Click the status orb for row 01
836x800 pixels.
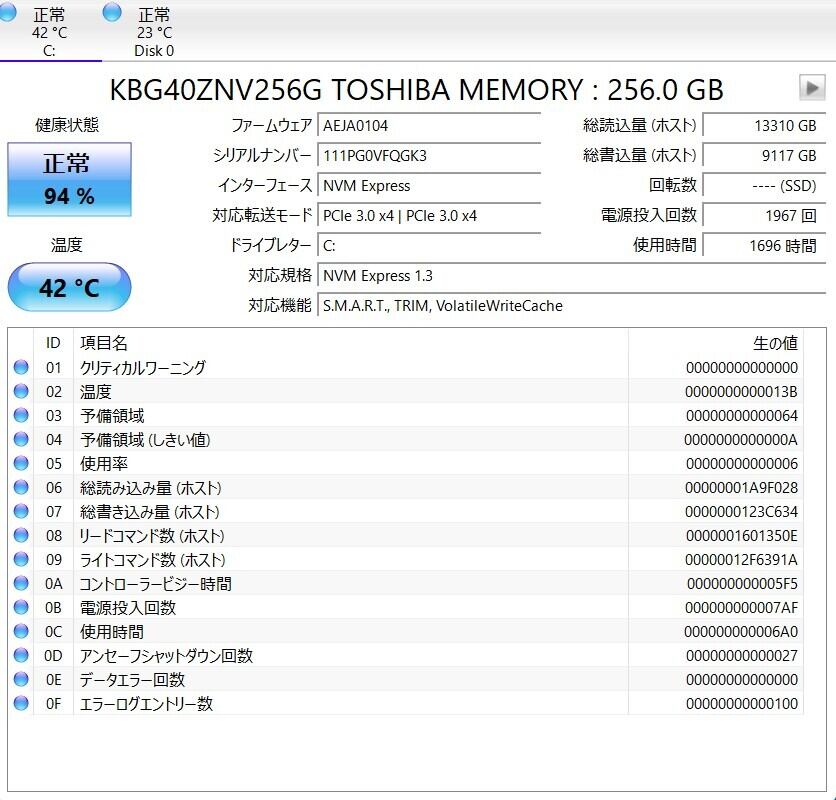click(x=21, y=367)
